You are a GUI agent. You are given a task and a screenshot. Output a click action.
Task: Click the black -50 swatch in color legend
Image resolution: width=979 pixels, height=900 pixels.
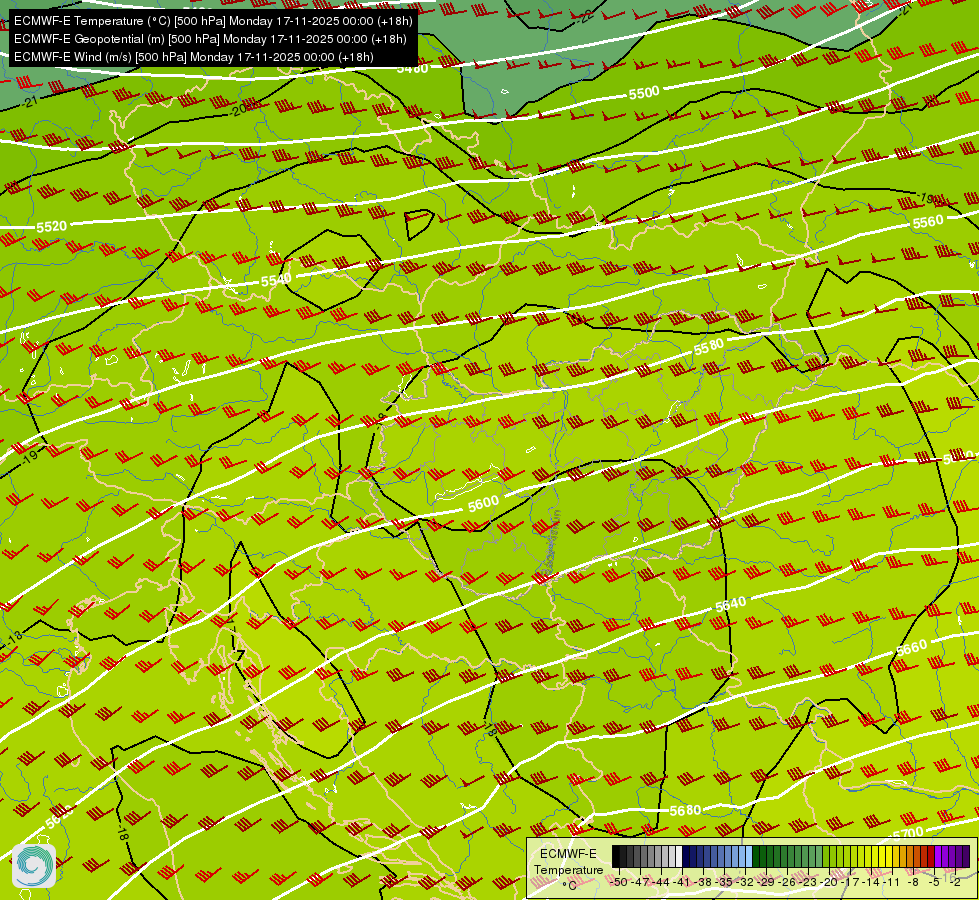click(616, 856)
